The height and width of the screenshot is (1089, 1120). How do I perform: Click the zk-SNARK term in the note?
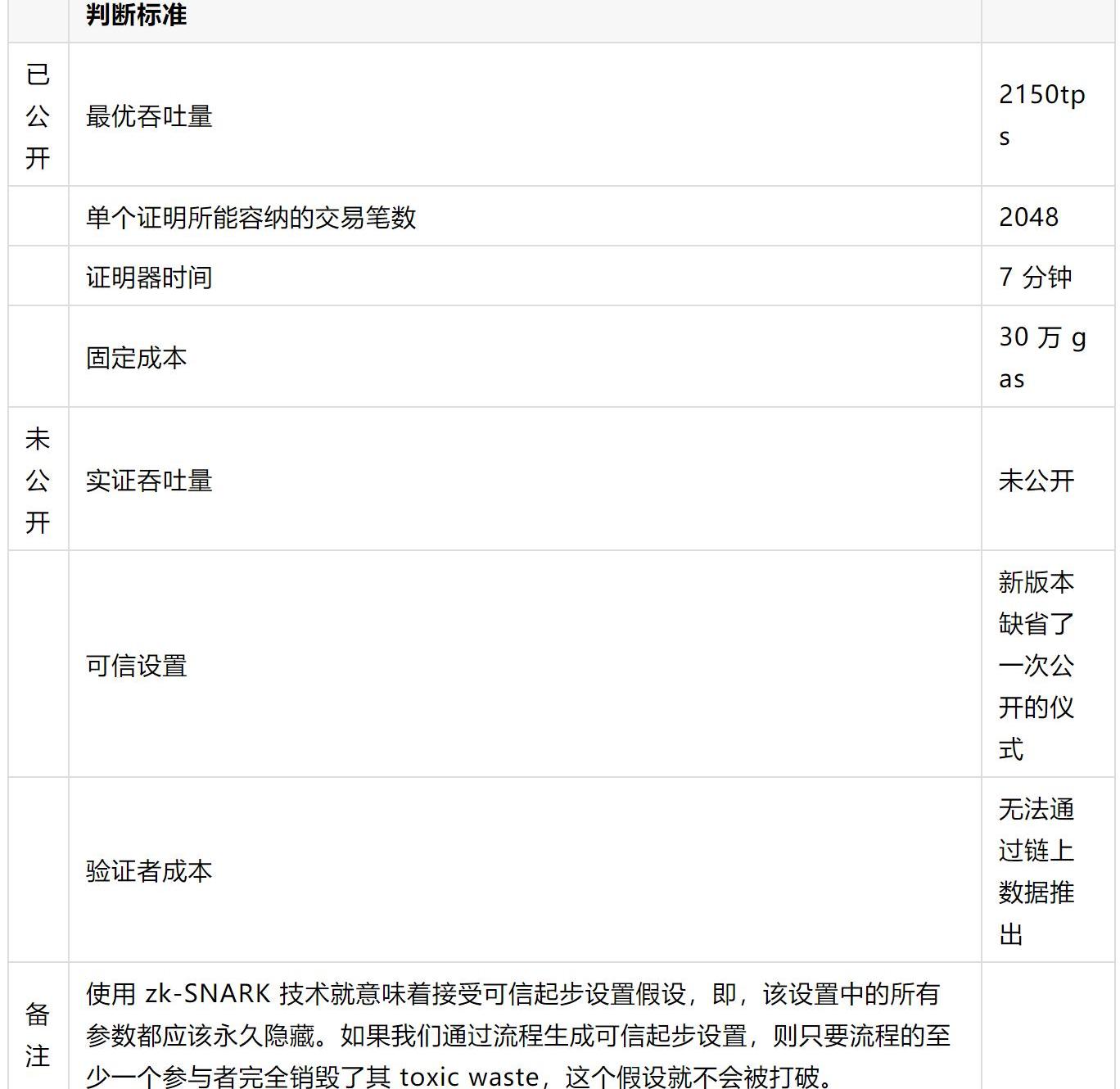[207, 993]
